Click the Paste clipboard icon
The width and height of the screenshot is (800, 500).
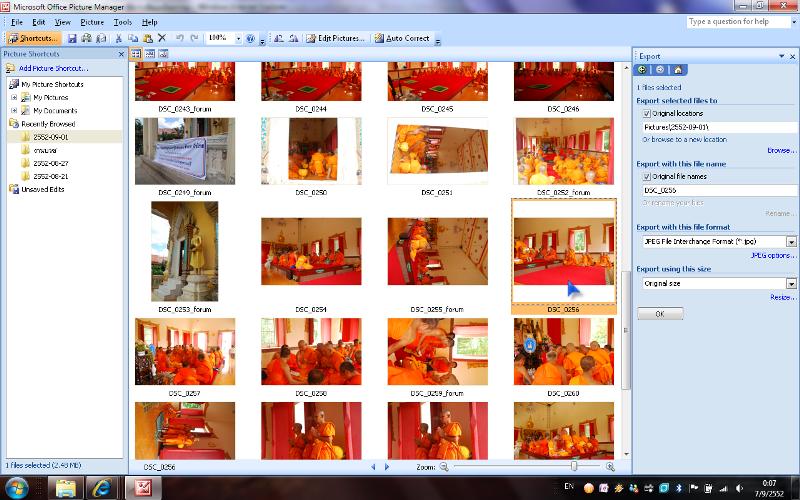pyautogui.click(x=148, y=38)
